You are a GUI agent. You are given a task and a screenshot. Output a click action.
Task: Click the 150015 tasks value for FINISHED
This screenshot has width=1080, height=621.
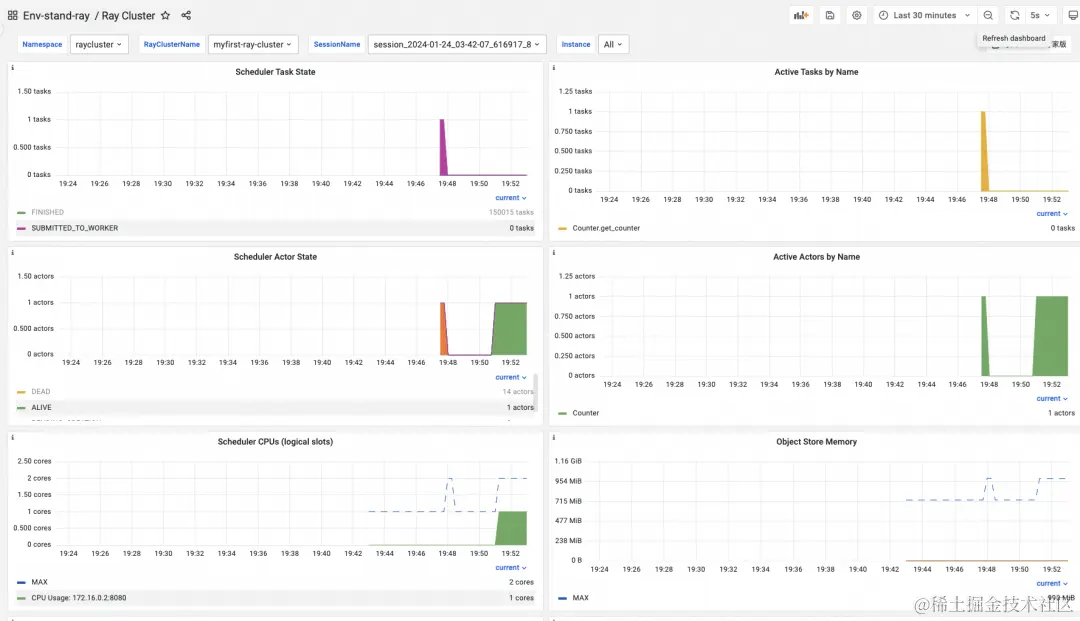click(511, 212)
